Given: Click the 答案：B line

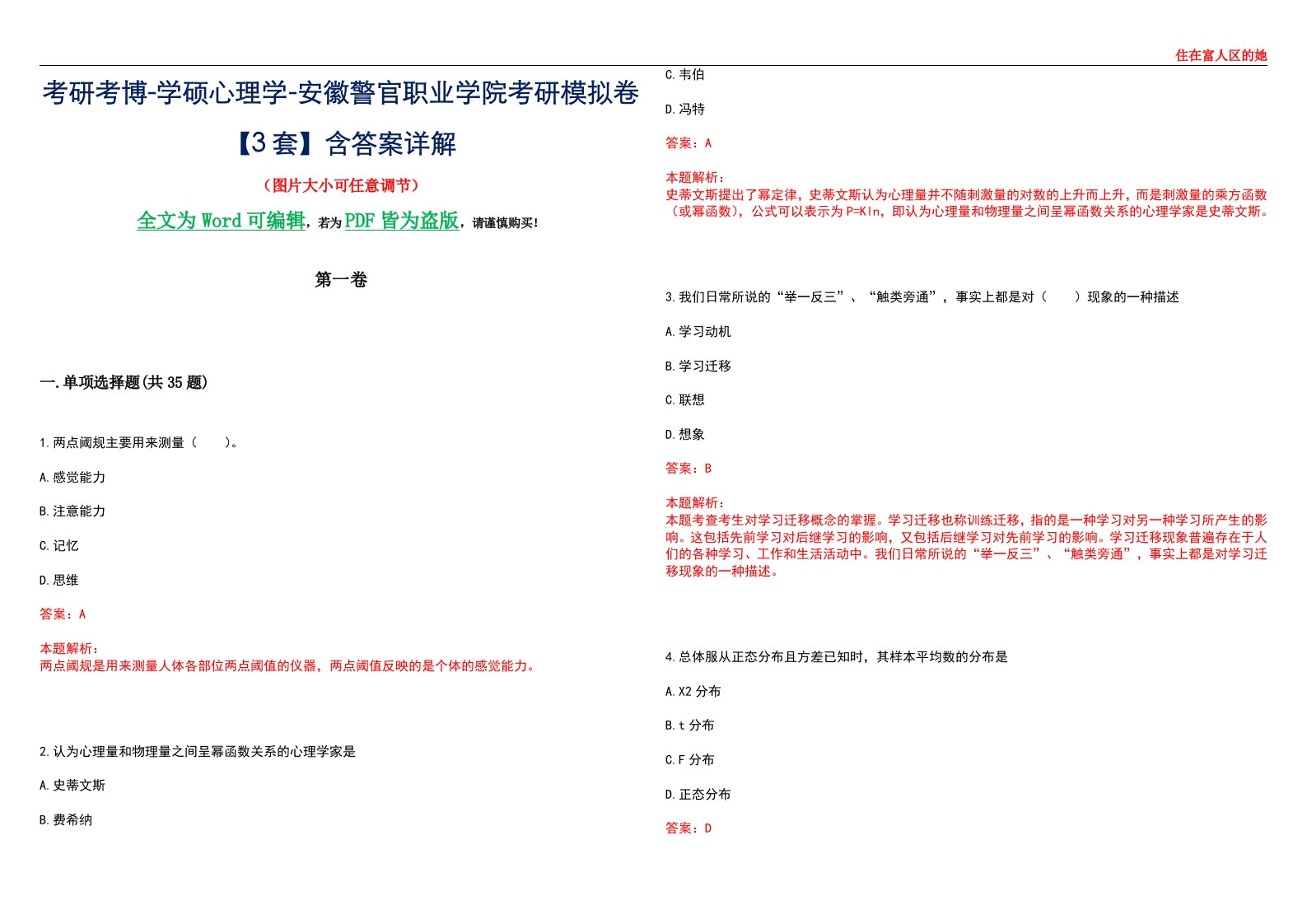Looking at the screenshot, I should coord(689,469).
